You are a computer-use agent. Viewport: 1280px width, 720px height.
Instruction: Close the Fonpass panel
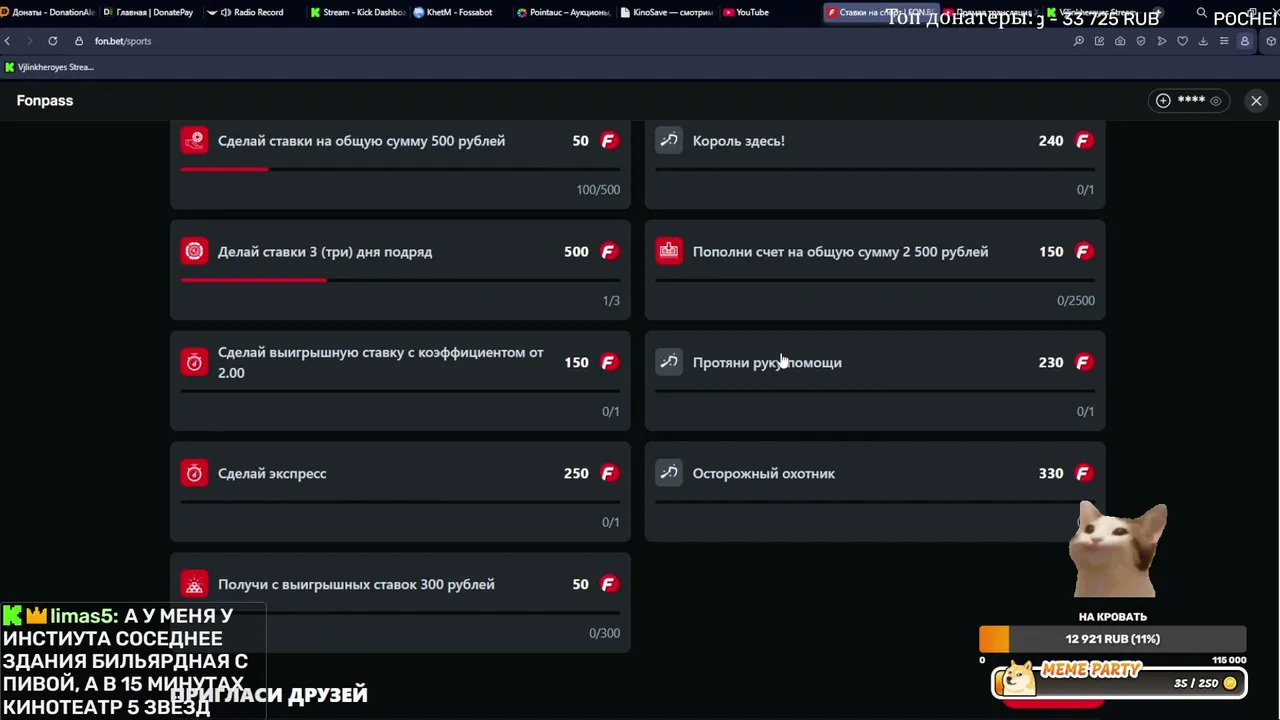[1256, 100]
